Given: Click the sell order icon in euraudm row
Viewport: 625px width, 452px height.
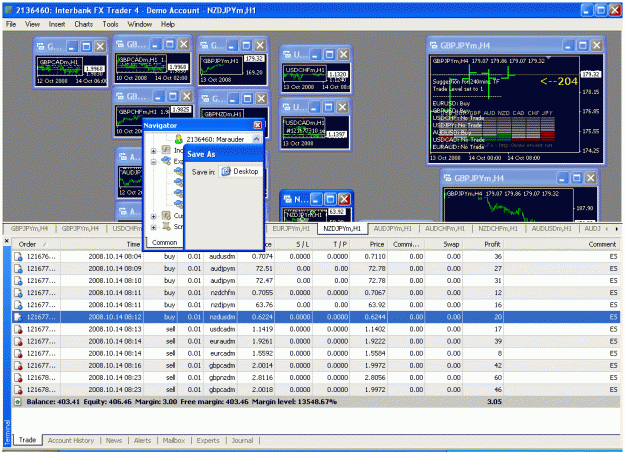Looking at the screenshot, I should (18, 341).
